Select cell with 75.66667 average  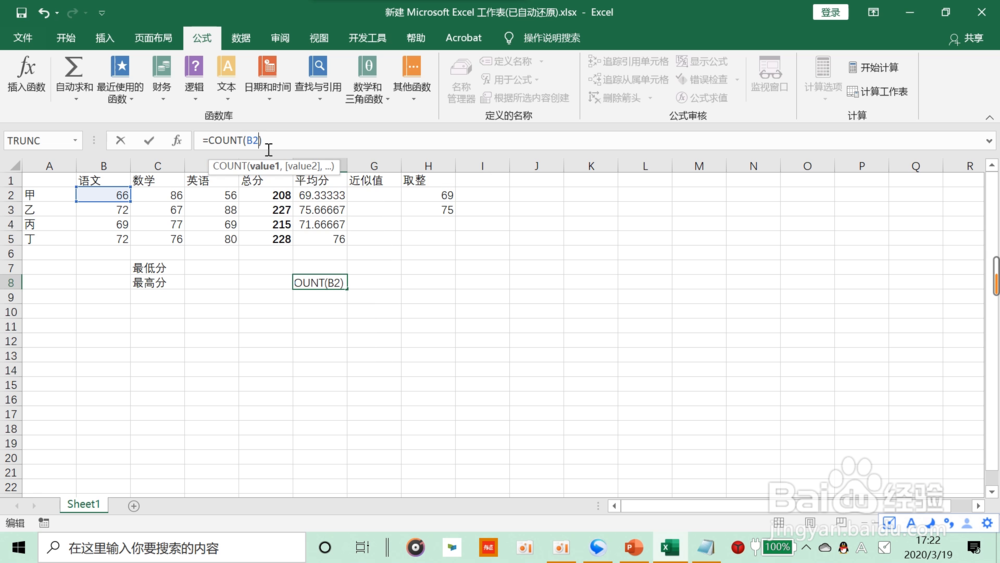click(x=320, y=210)
